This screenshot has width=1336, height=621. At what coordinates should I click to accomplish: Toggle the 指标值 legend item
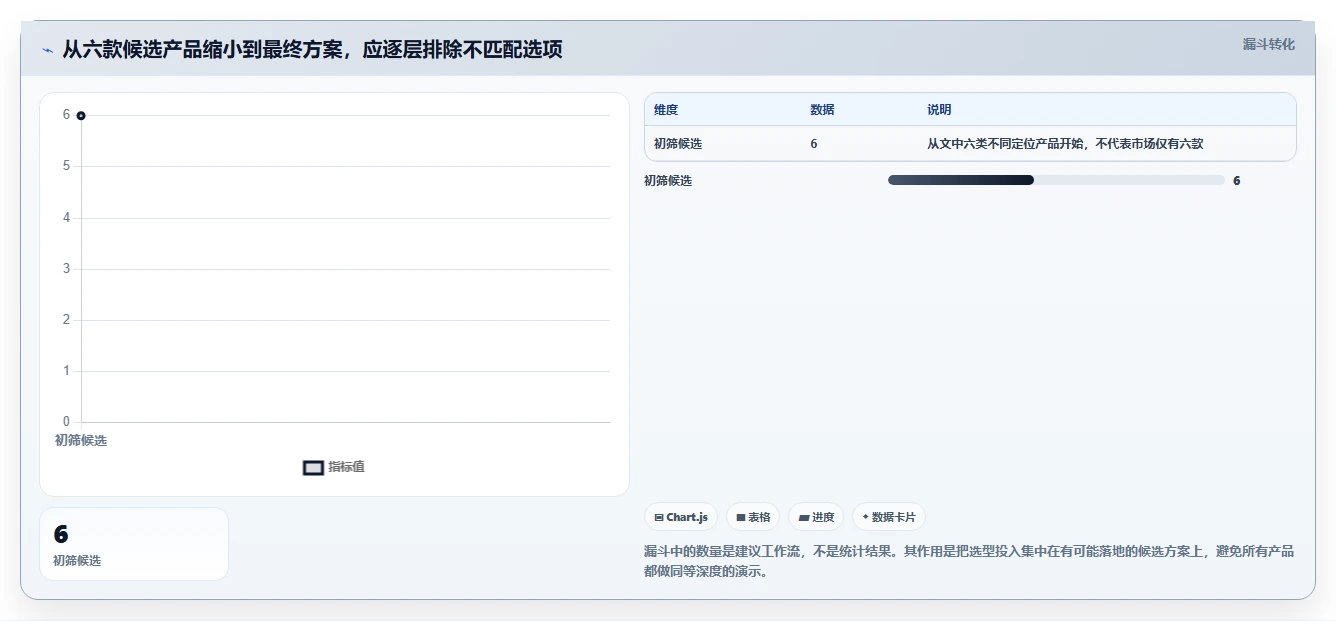tap(334, 467)
